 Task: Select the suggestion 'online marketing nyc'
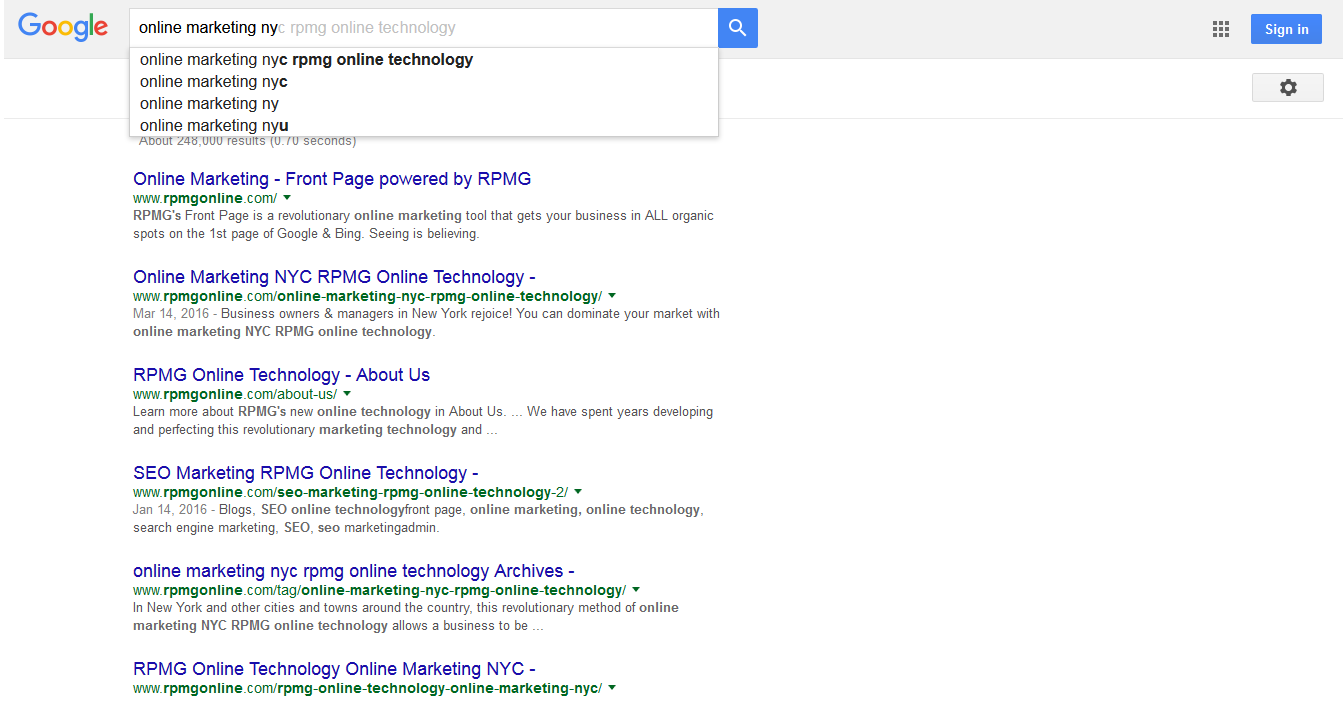[424, 81]
